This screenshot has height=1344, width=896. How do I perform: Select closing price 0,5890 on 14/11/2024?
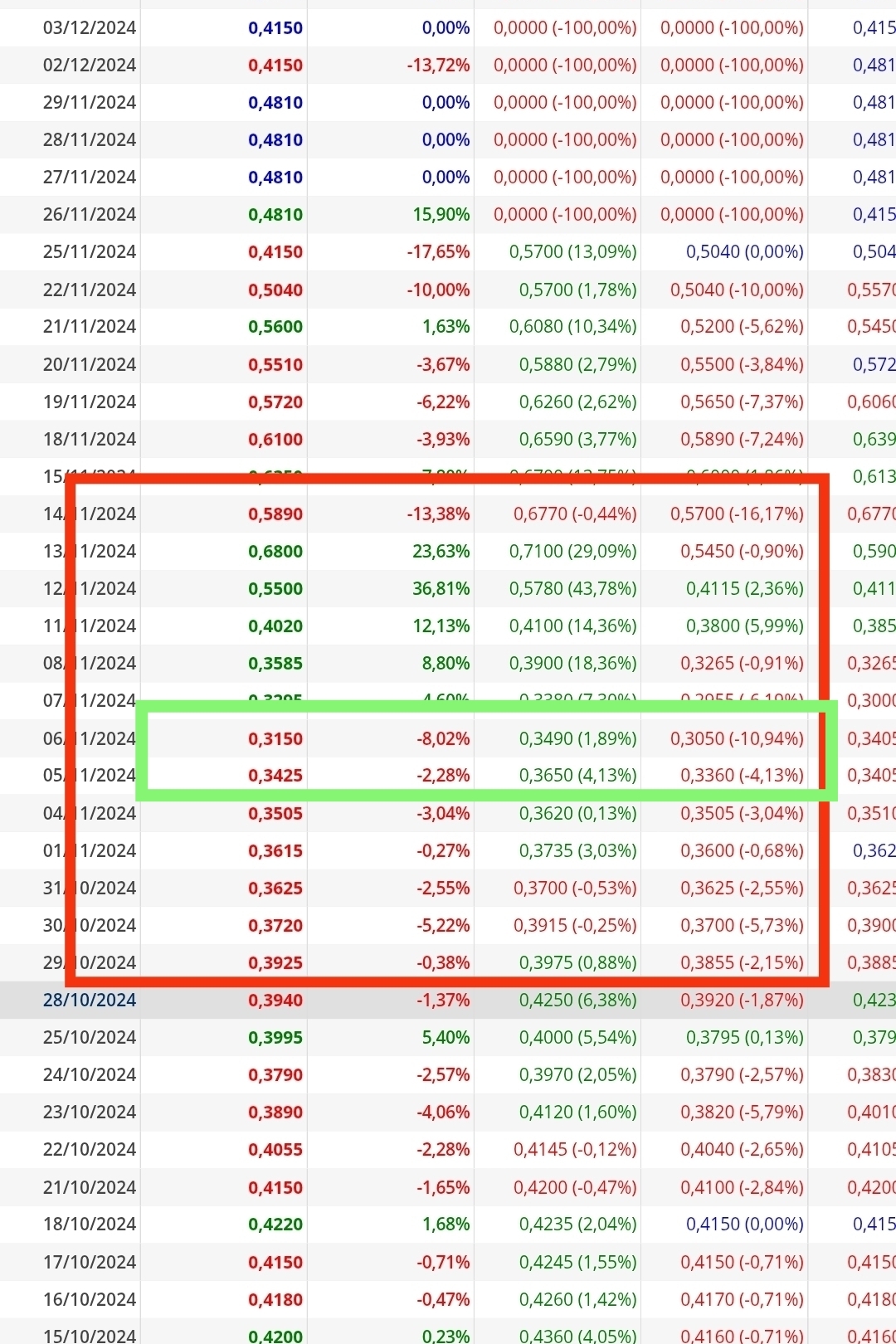pos(275,514)
